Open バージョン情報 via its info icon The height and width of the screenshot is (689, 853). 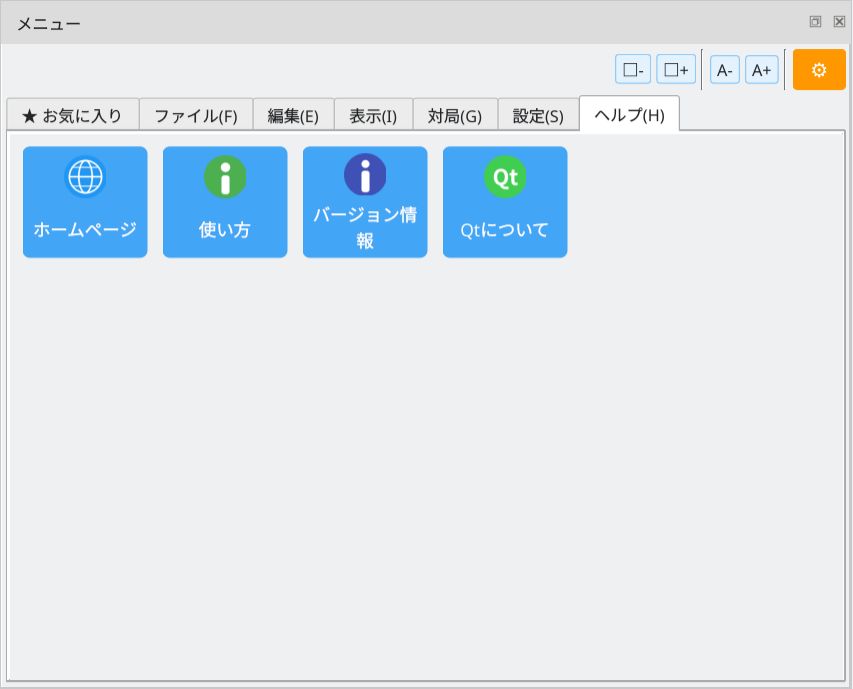[x=365, y=175]
